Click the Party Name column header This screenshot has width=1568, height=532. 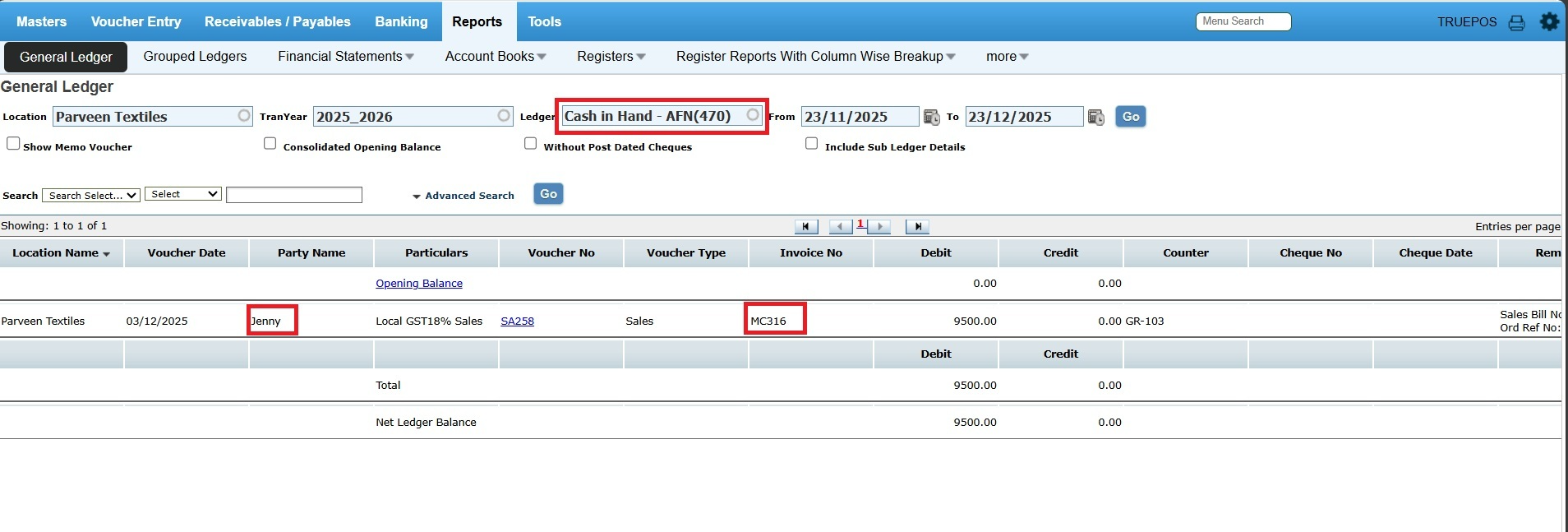coord(311,253)
